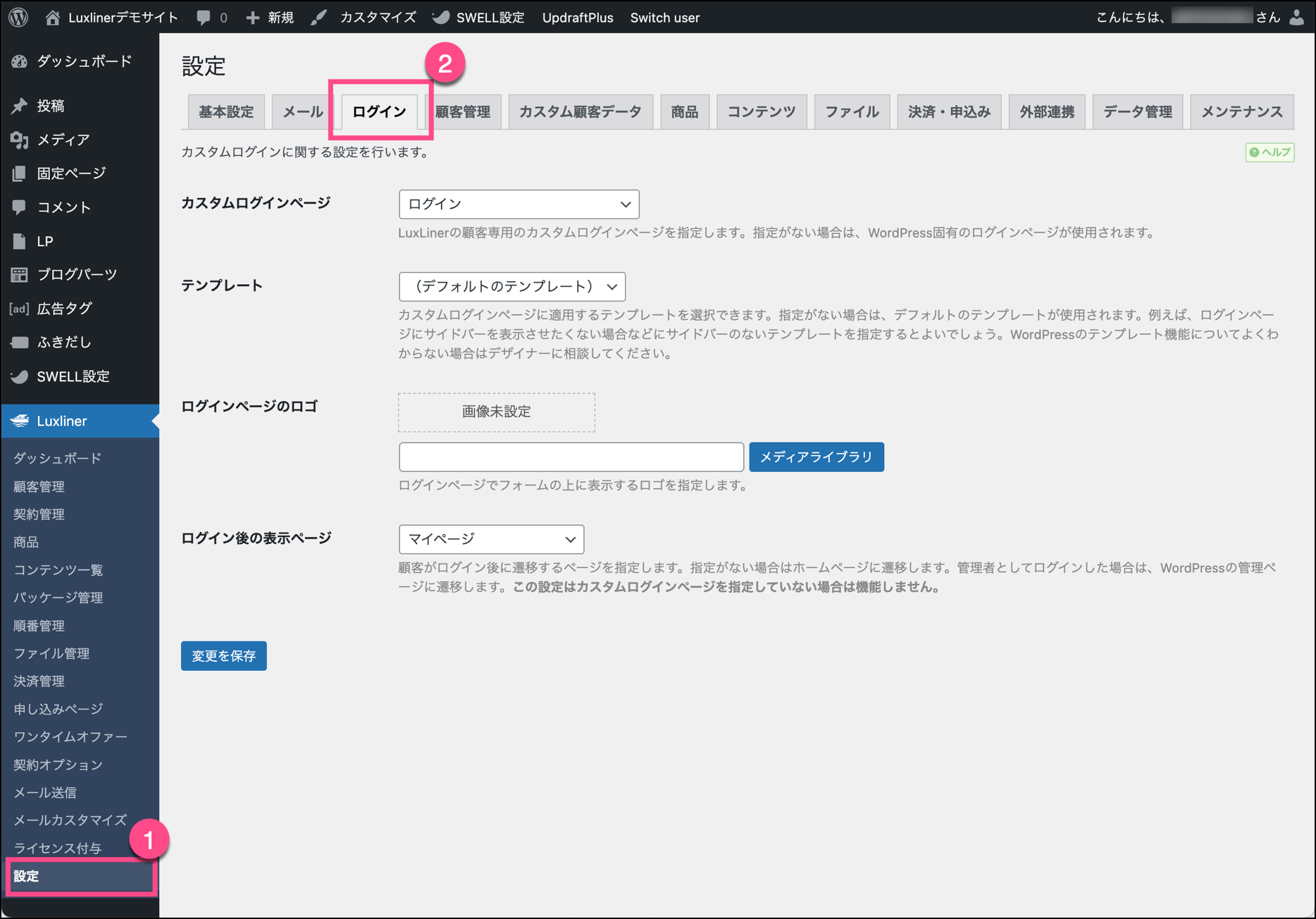
Task: Click the logo URL input field
Action: (571, 457)
